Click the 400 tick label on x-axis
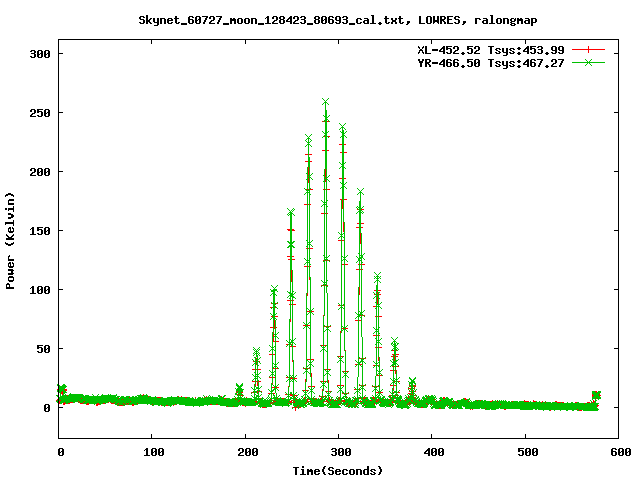This screenshot has height=480, width=640. pos(432,452)
